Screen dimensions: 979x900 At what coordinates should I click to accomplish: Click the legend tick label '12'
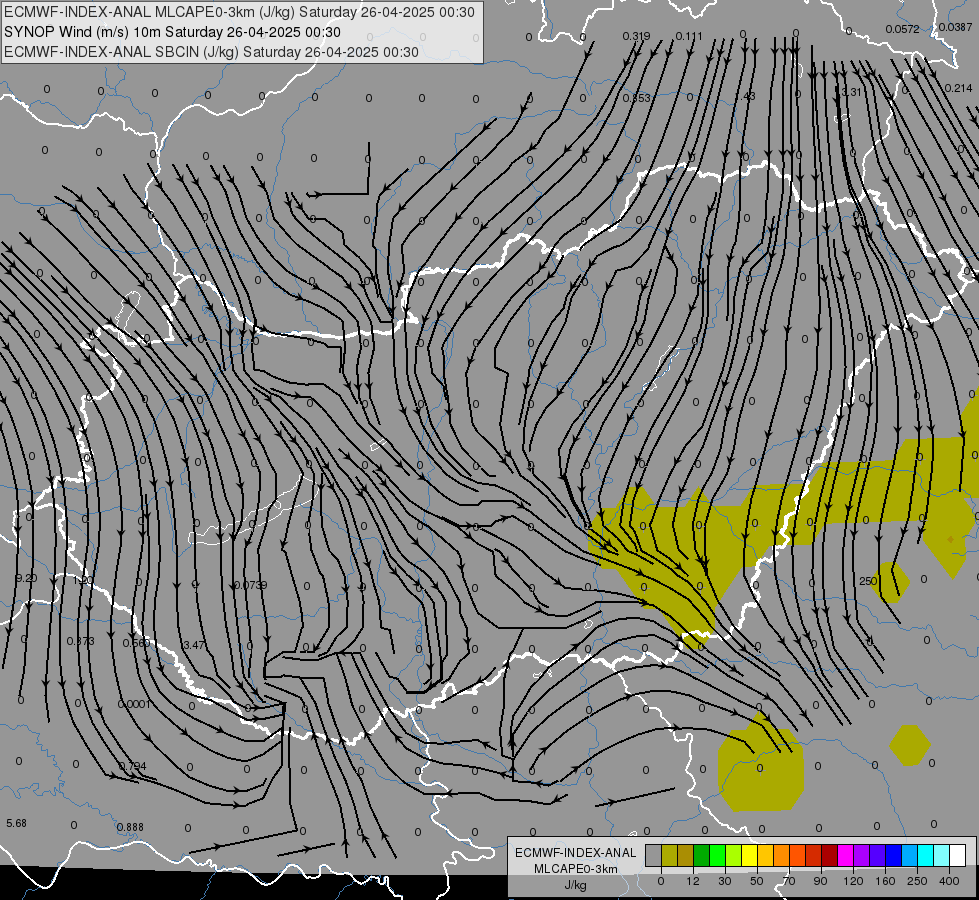[x=692, y=881]
